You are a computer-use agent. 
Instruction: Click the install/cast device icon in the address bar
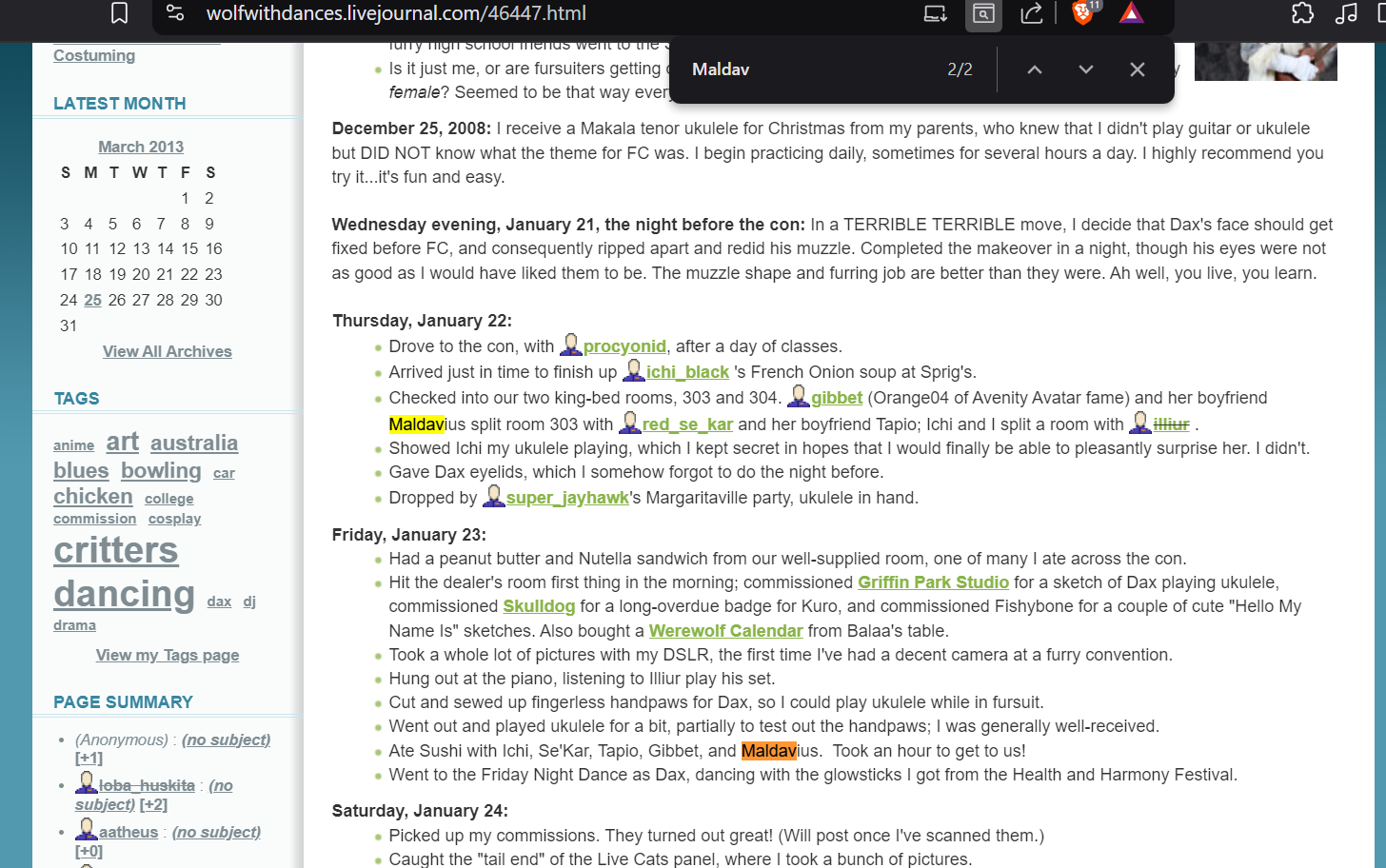(x=936, y=13)
